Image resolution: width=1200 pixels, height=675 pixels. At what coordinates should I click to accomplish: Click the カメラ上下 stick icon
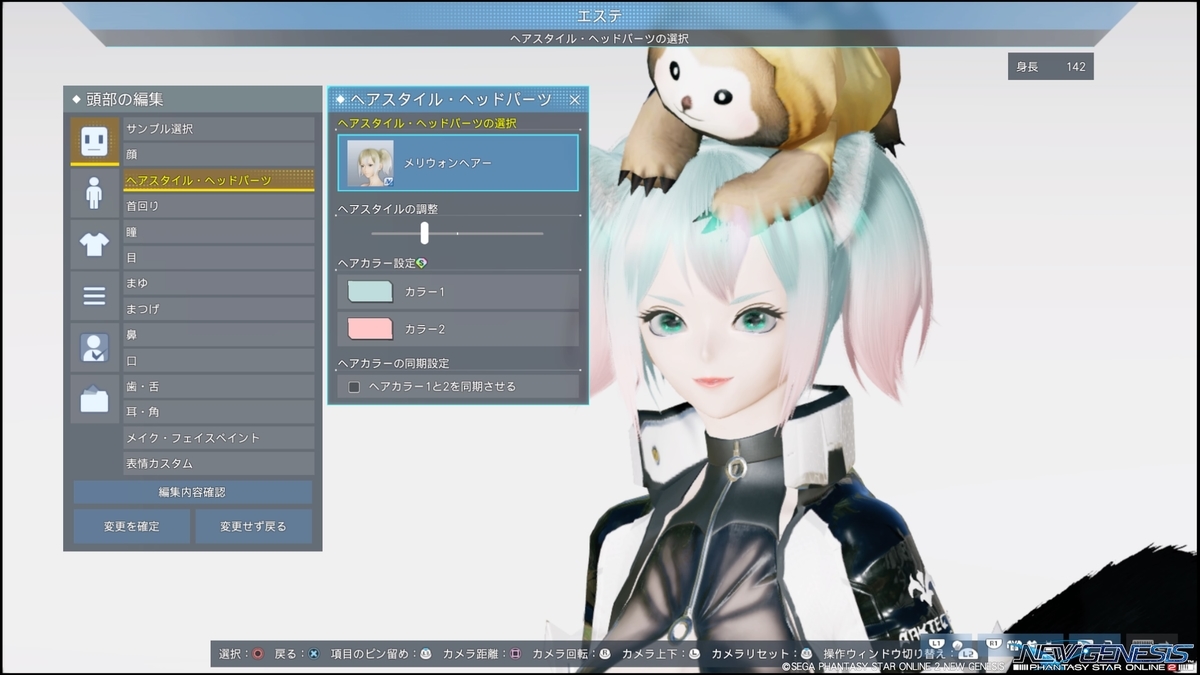coord(694,654)
